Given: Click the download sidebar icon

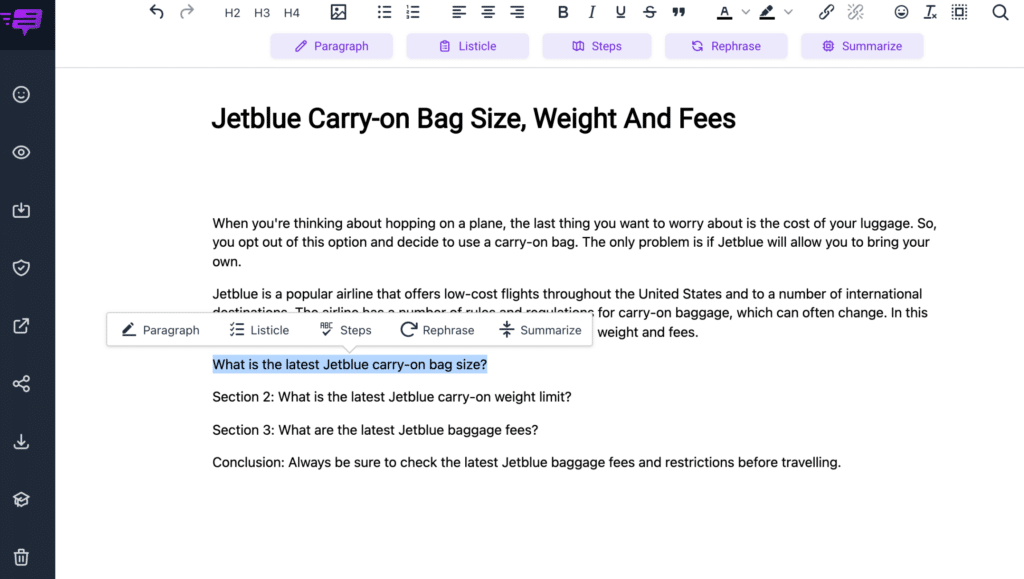Looking at the screenshot, I should pyautogui.click(x=21, y=442).
